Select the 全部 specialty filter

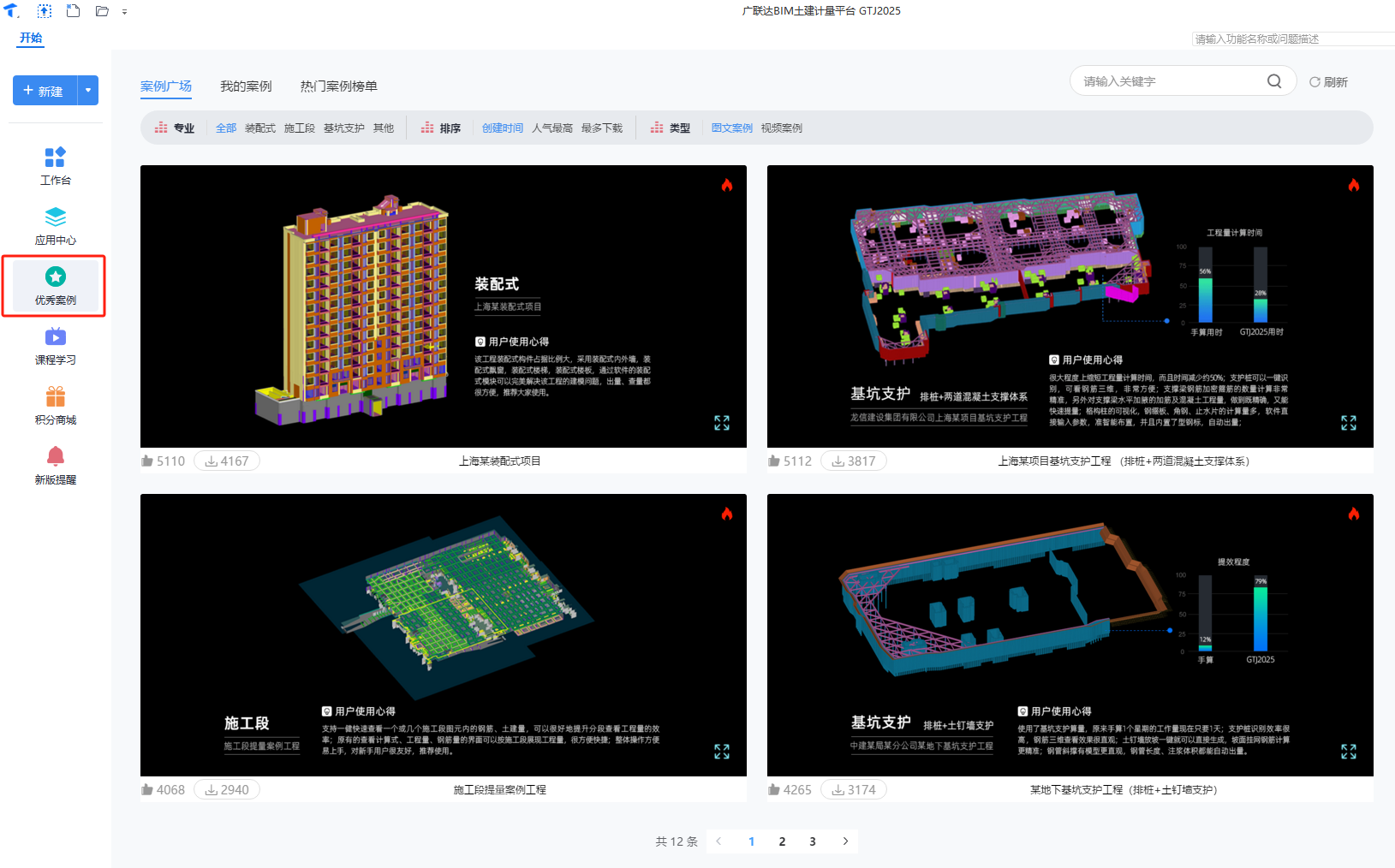coord(226,128)
